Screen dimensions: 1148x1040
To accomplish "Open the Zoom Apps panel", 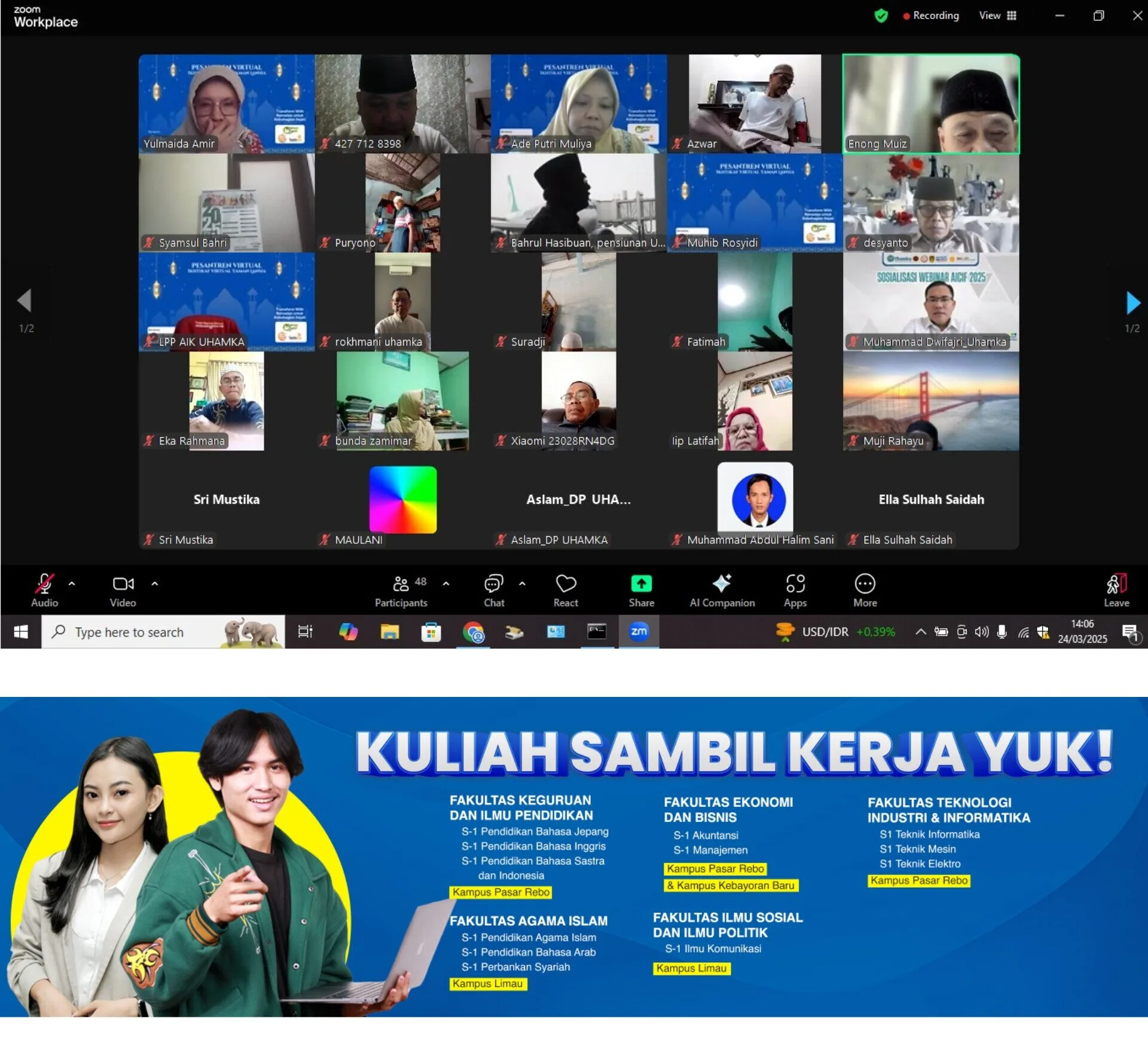I will tap(795, 589).
